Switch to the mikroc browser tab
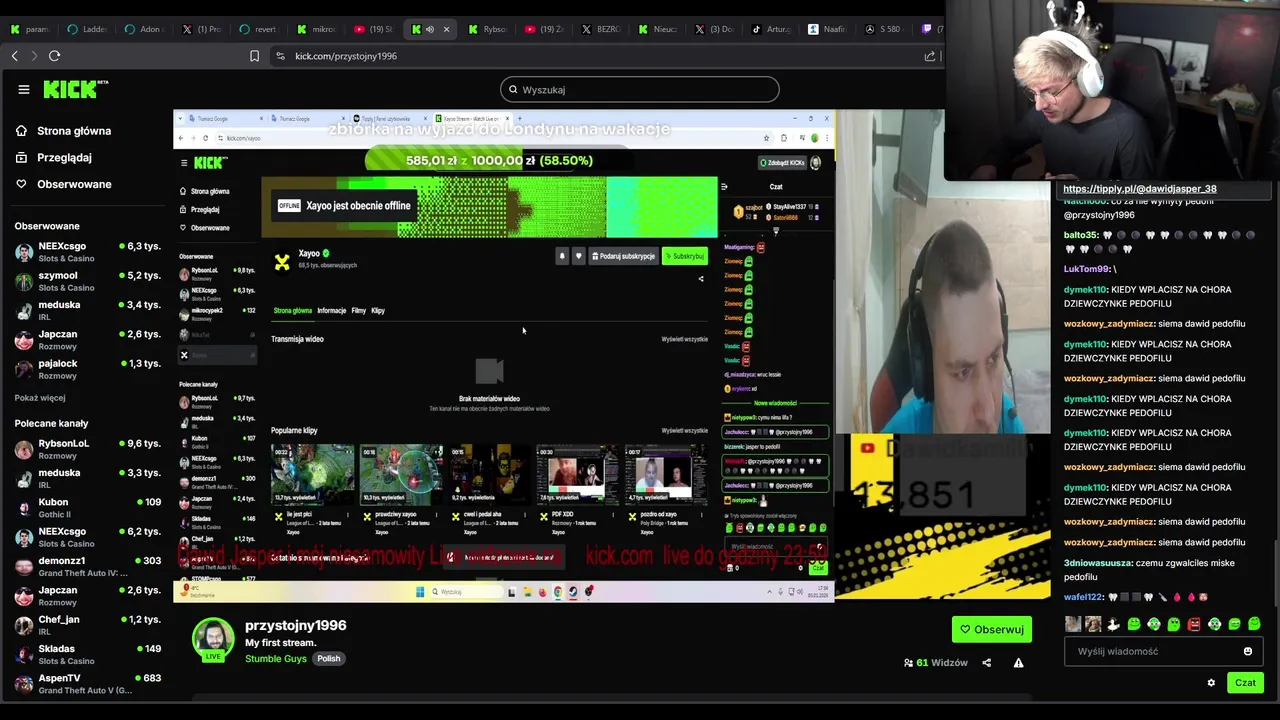This screenshot has height=720, width=1280. tap(316, 29)
